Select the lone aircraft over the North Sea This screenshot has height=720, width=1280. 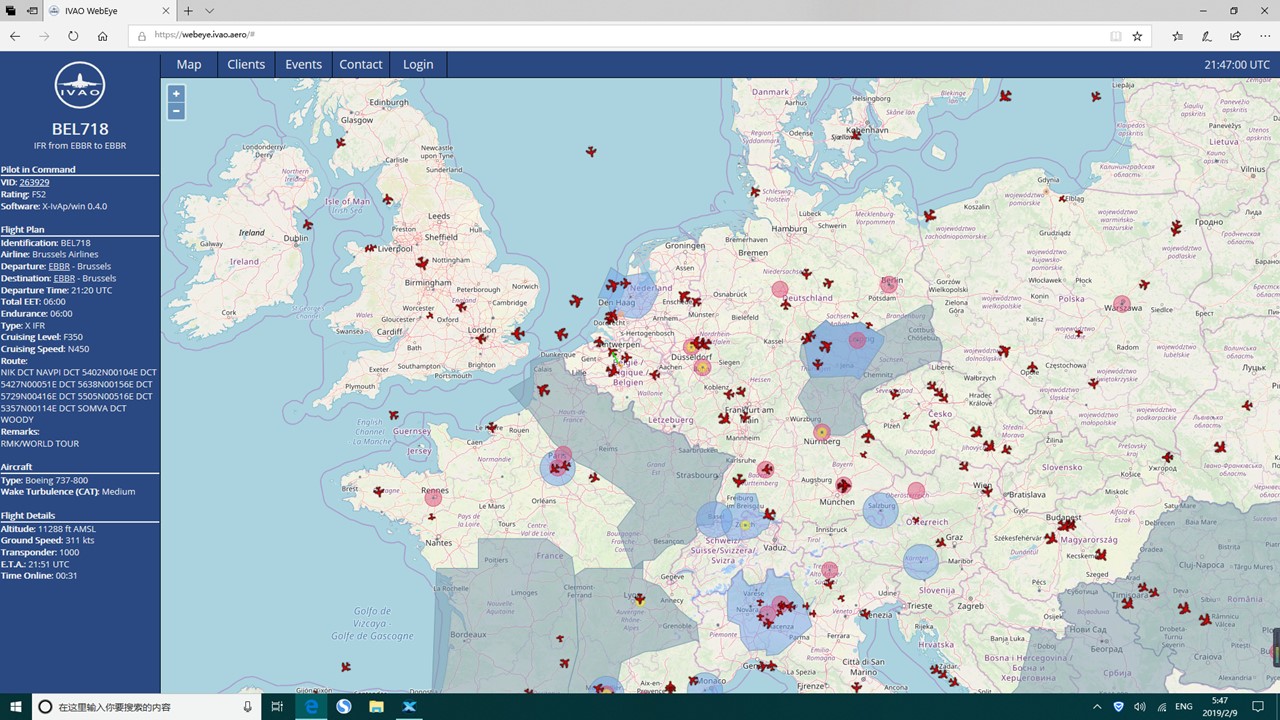pyautogui.click(x=591, y=152)
